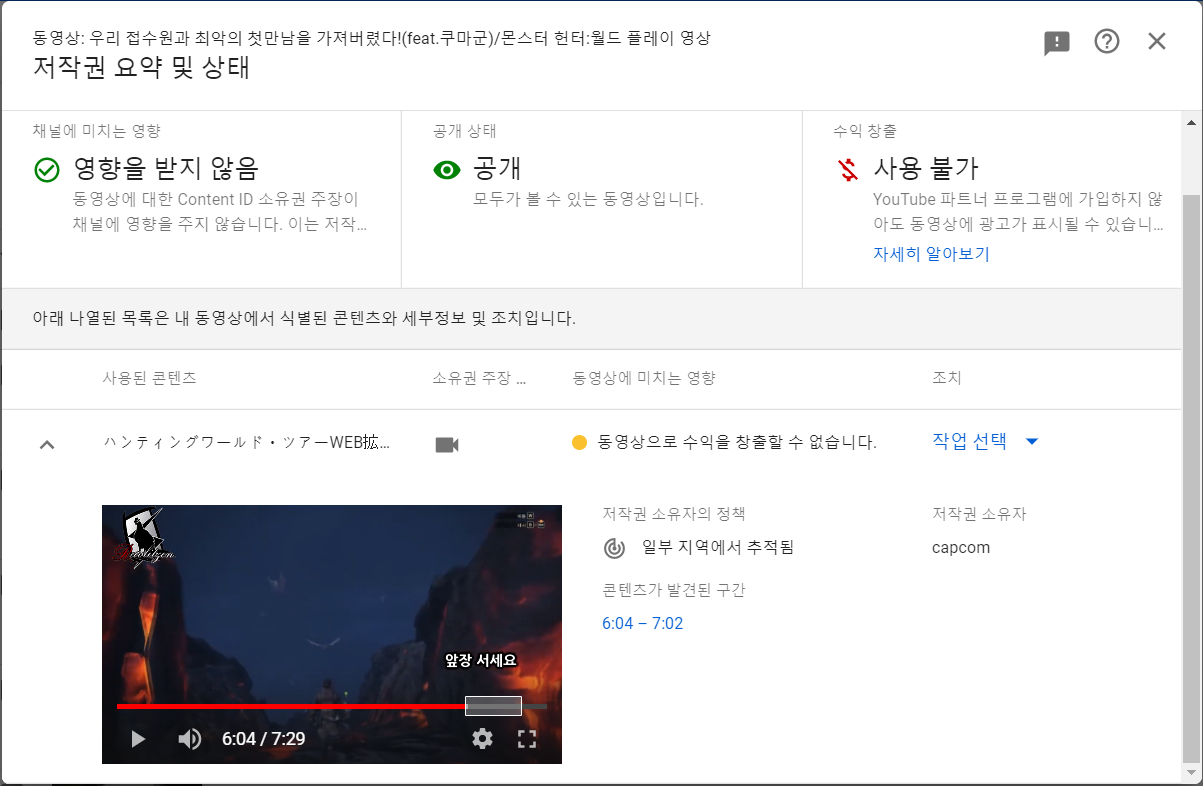Image resolution: width=1203 pixels, height=786 pixels.
Task: Click the tracking policy radar icon
Action: pos(614,548)
